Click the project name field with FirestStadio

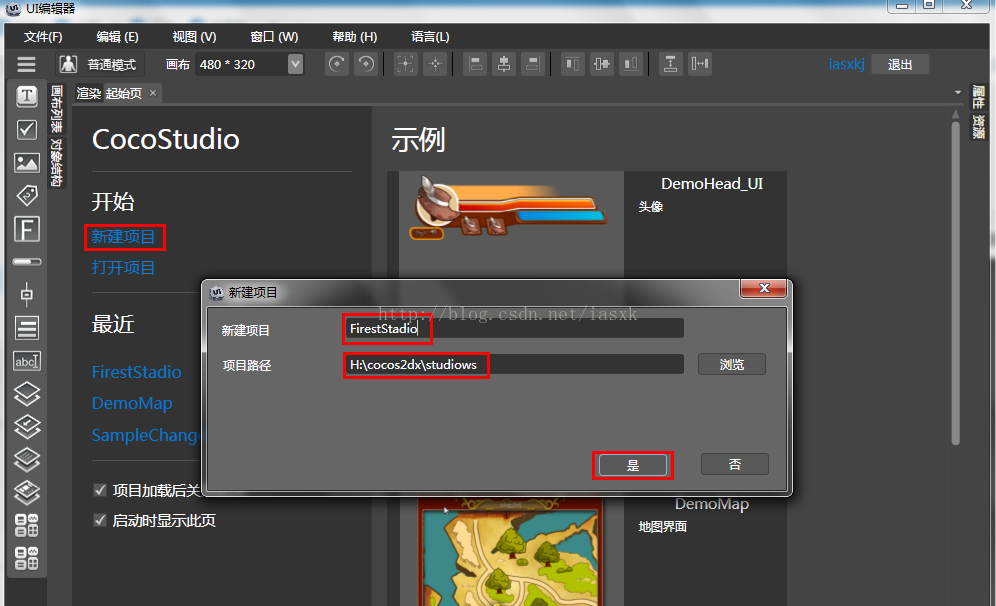click(513, 328)
